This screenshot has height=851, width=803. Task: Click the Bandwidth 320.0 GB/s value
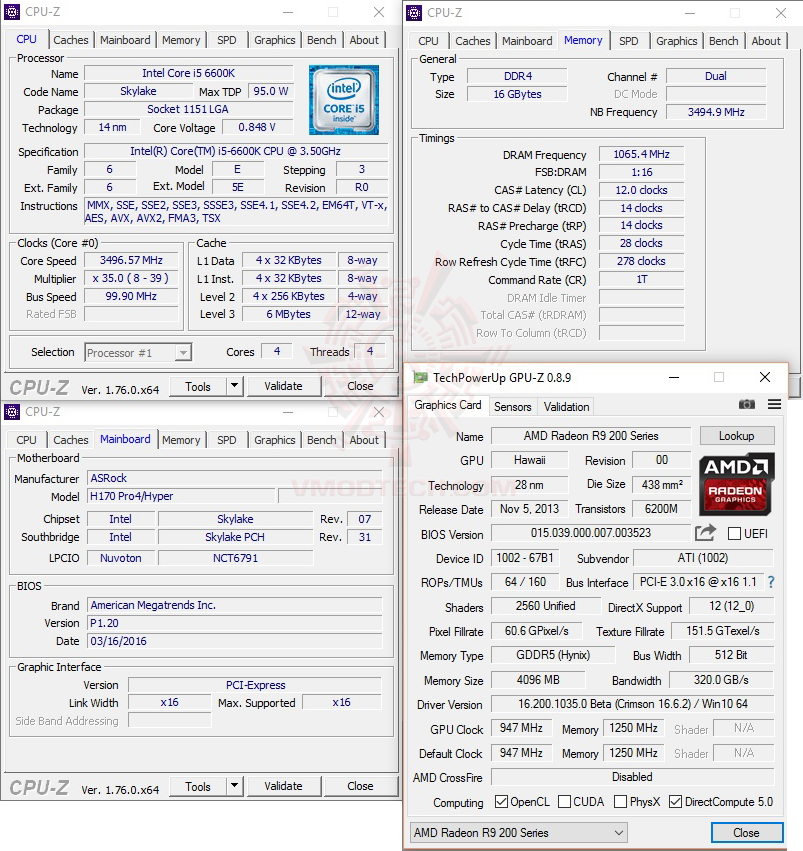[x=721, y=680]
